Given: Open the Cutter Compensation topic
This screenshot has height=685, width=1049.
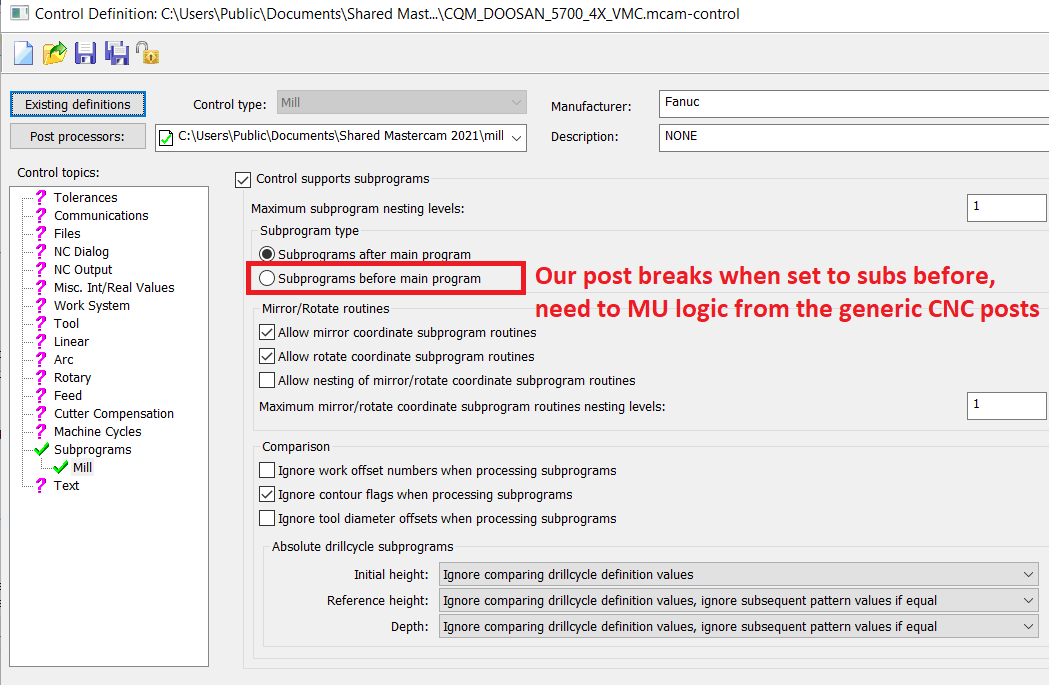Looking at the screenshot, I should click(x=113, y=414).
